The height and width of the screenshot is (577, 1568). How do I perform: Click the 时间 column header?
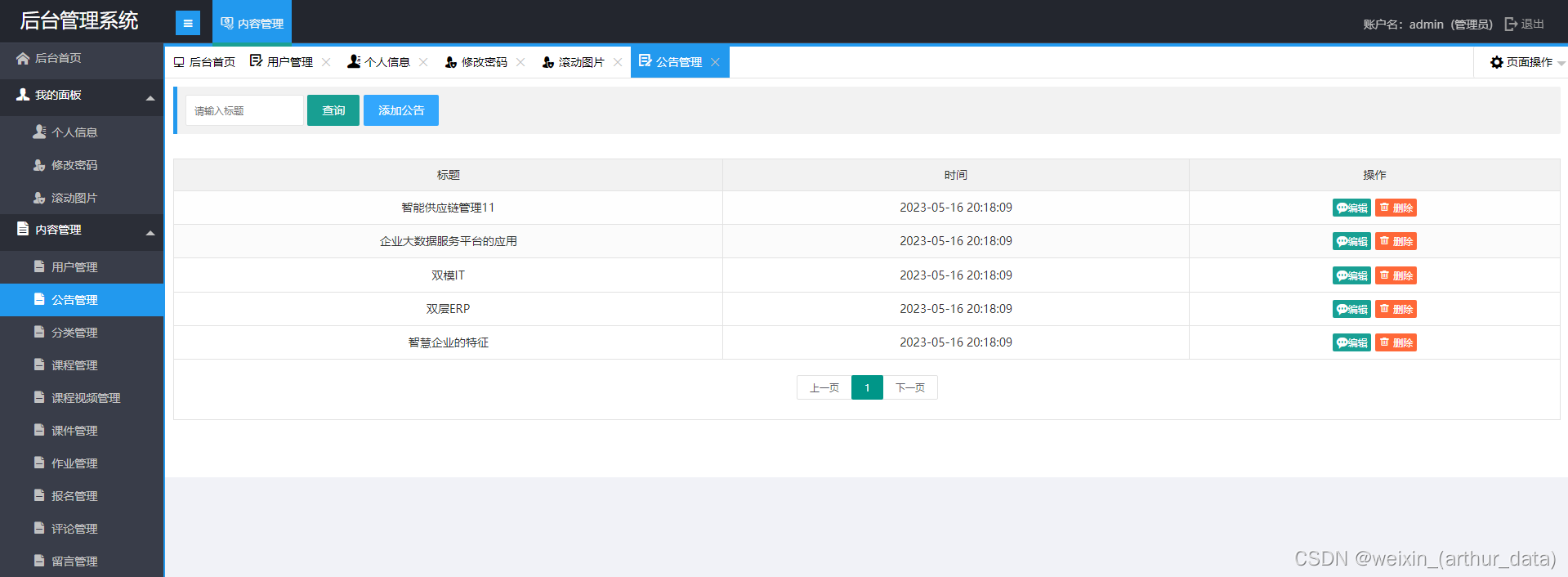[955, 175]
